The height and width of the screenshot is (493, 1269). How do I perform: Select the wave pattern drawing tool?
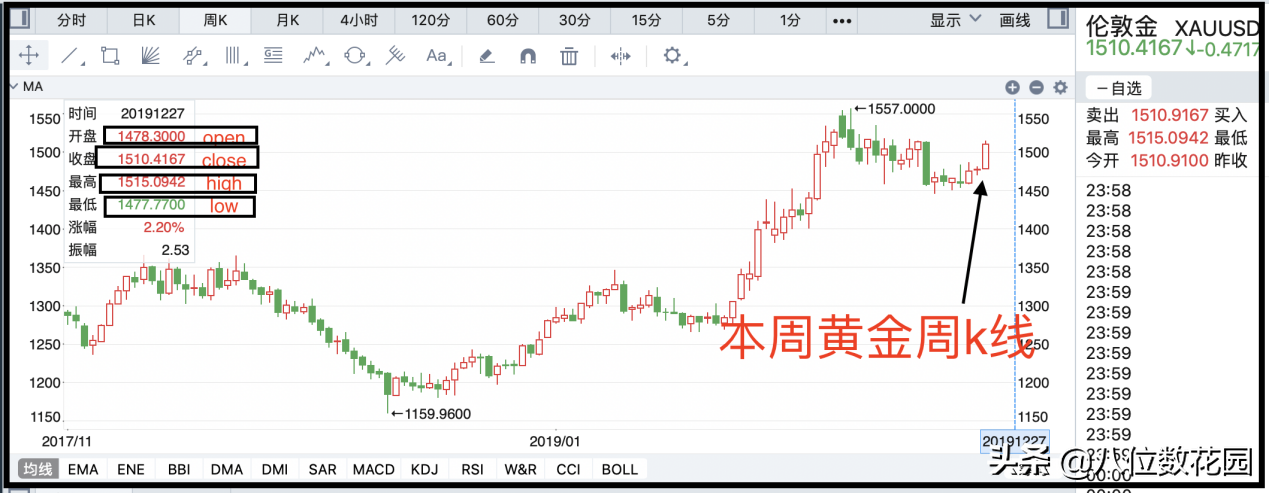tap(315, 56)
